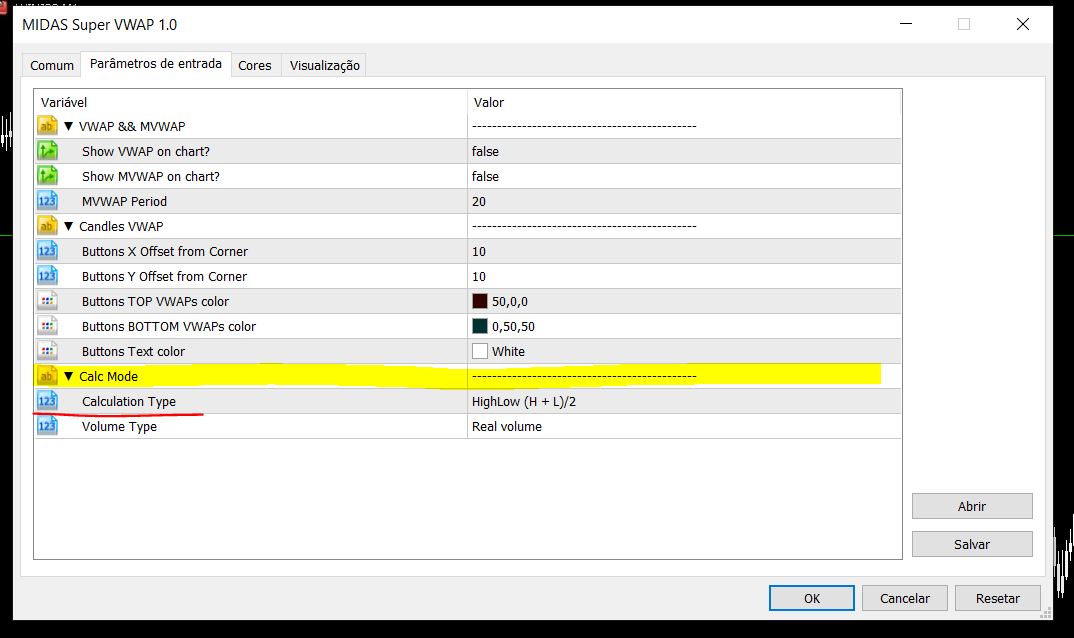
Task: Click the integer icon beside Buttons X Offset
Action: coord(47,251)
